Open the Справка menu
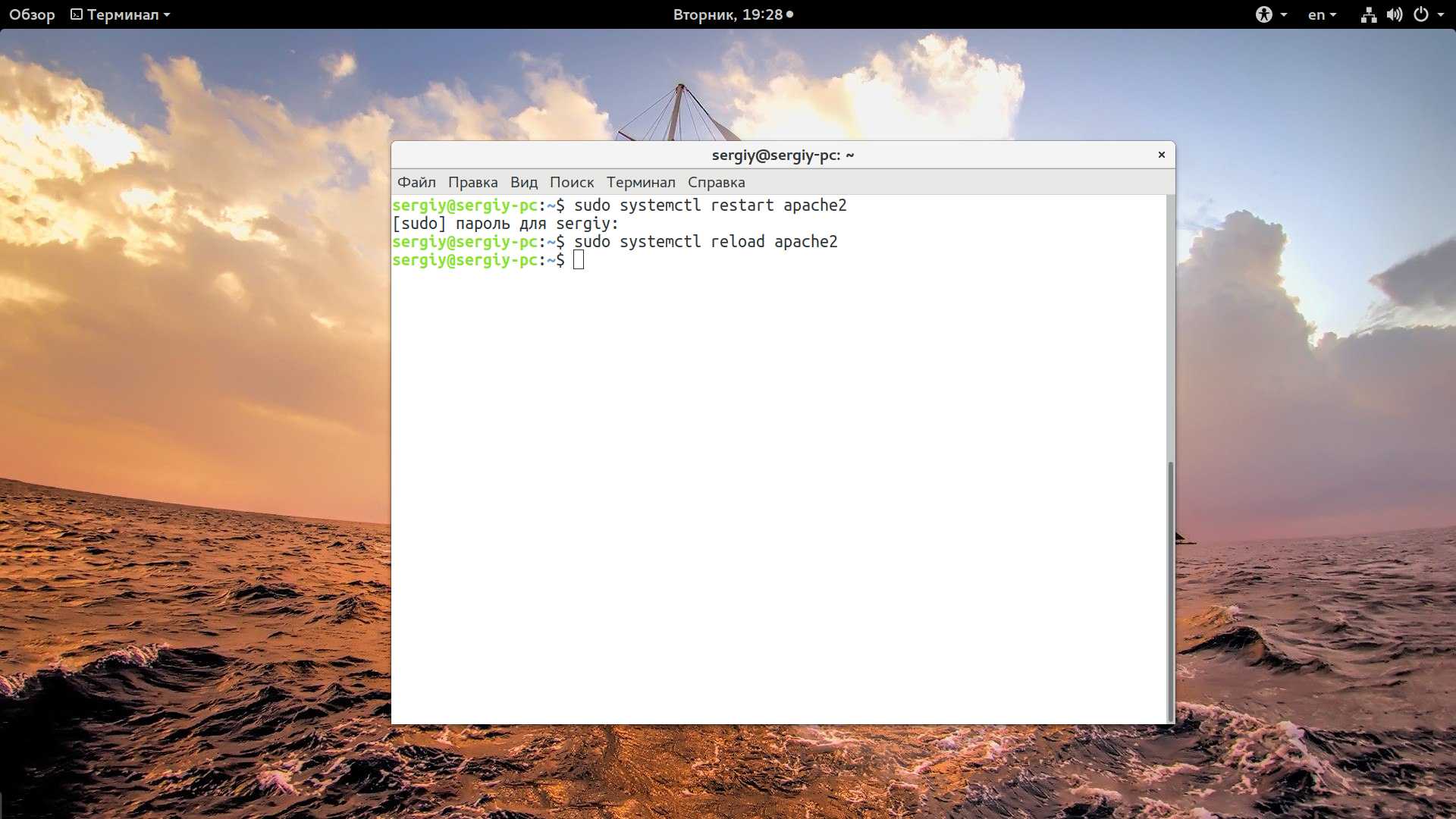 716,182
